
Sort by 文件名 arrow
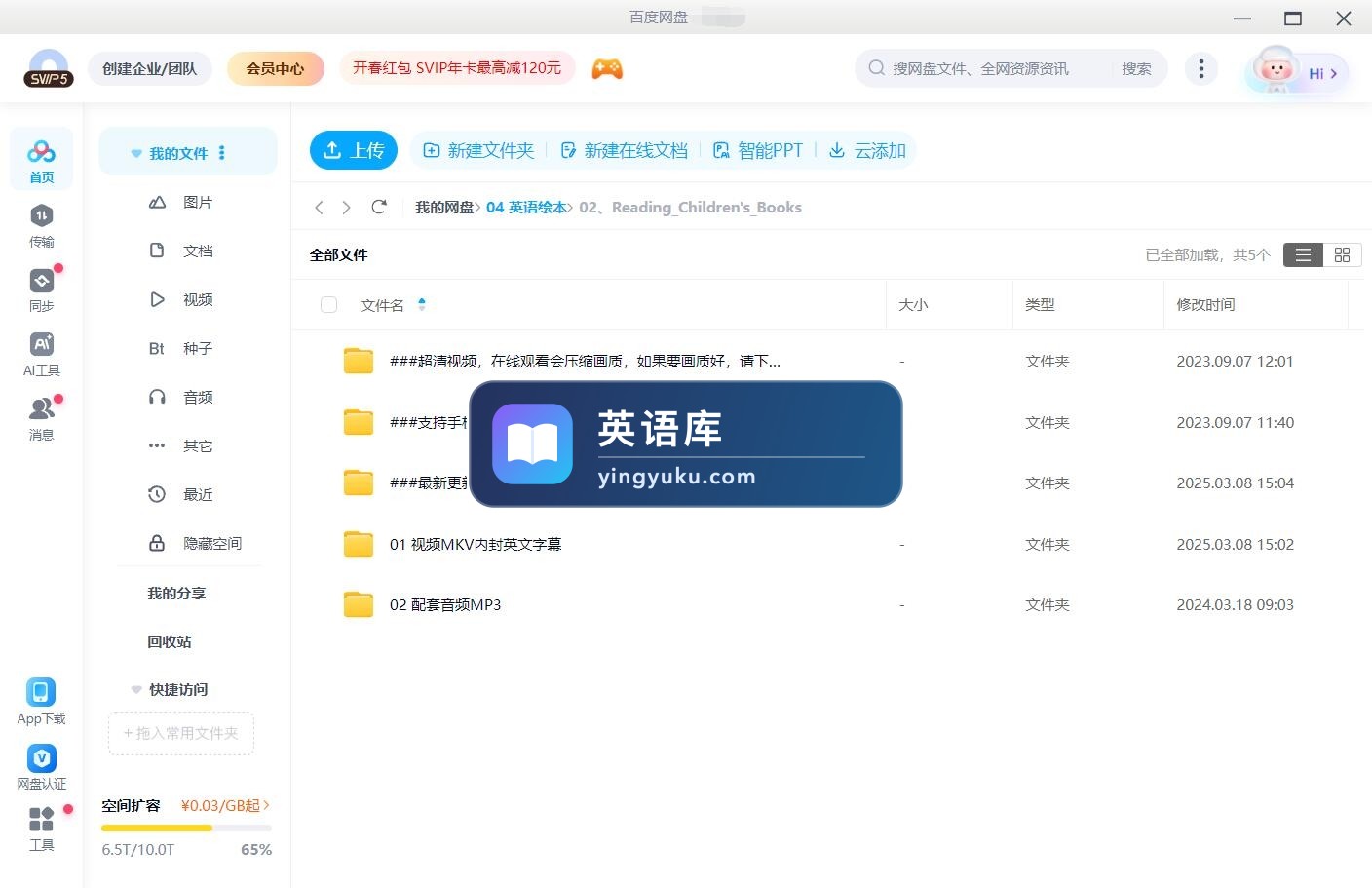422,304
